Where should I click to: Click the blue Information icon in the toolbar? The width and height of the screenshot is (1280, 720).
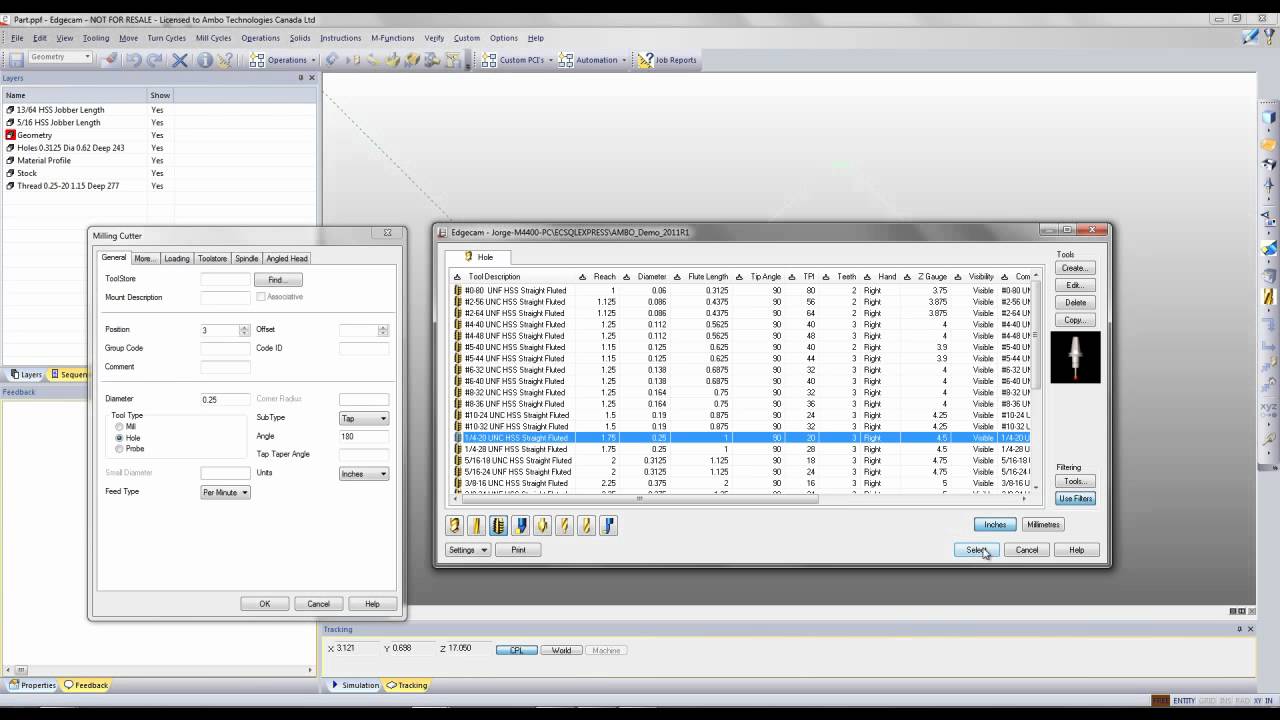coord(205,60)
